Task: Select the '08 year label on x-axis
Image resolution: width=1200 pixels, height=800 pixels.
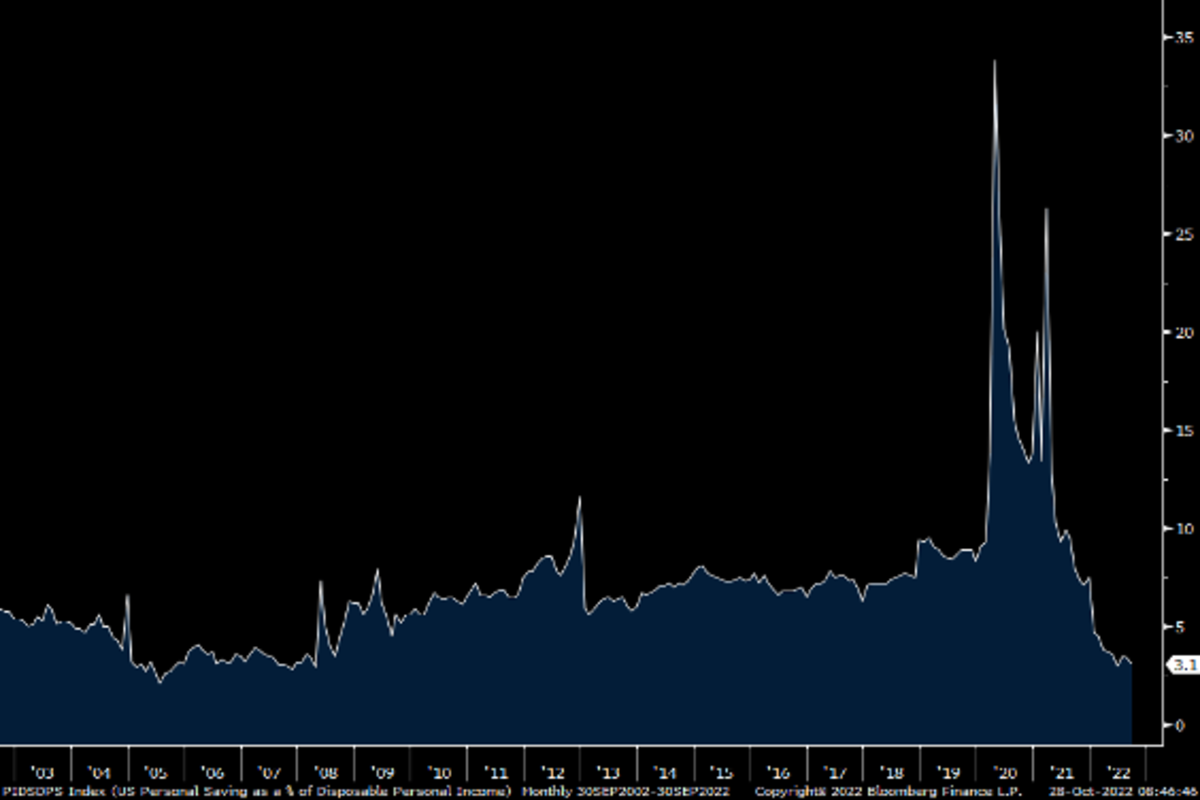Action: click(326, 772)
